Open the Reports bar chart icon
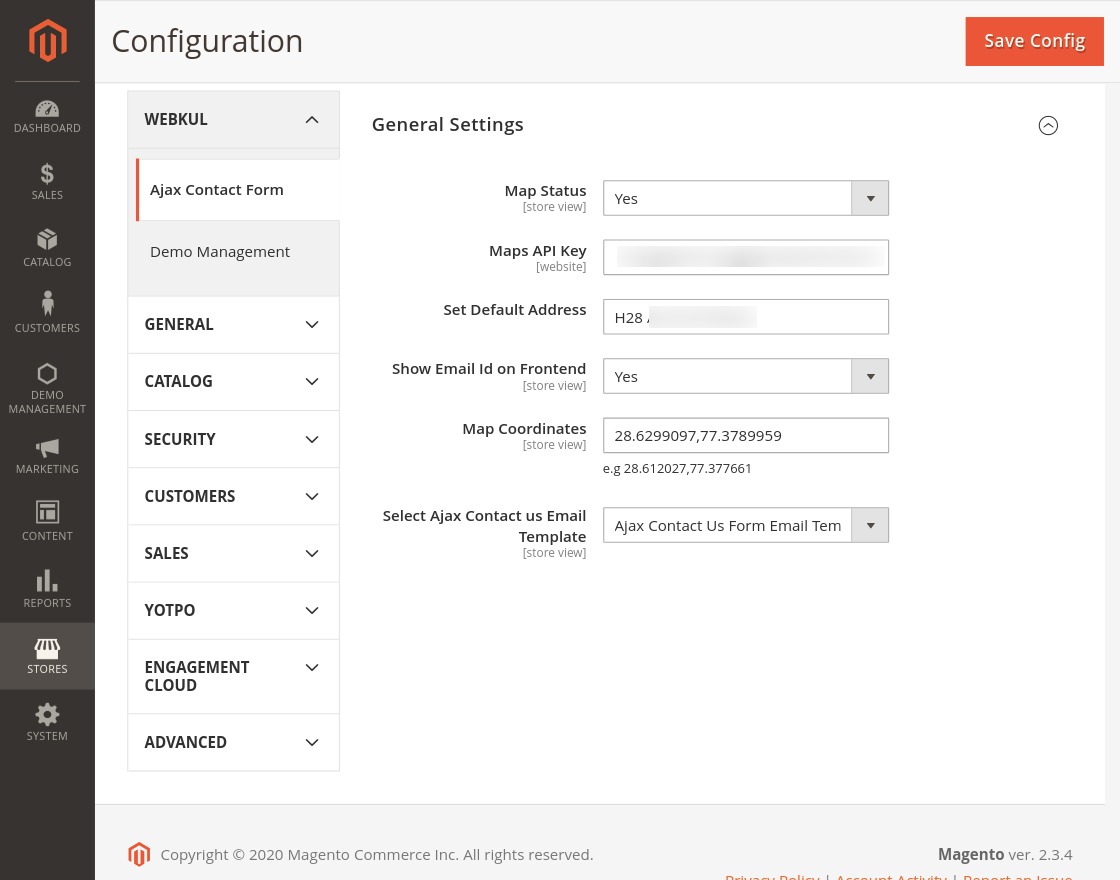The width and height of the screenshot is (1120, 880). click(x=47, y=581)
